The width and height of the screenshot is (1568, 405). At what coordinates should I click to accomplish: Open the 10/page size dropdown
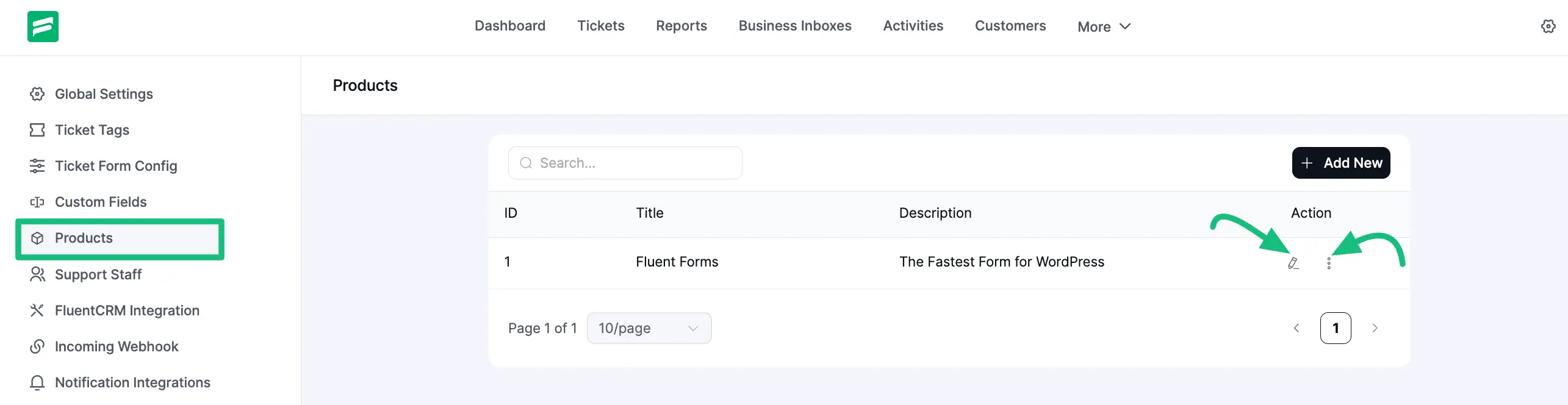click(x=649, y=328)
